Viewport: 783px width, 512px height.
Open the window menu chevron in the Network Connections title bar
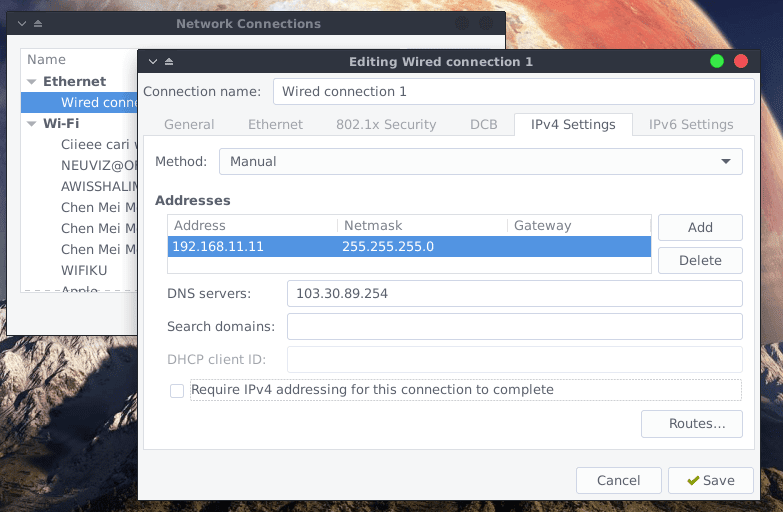(x=22, y=23)
